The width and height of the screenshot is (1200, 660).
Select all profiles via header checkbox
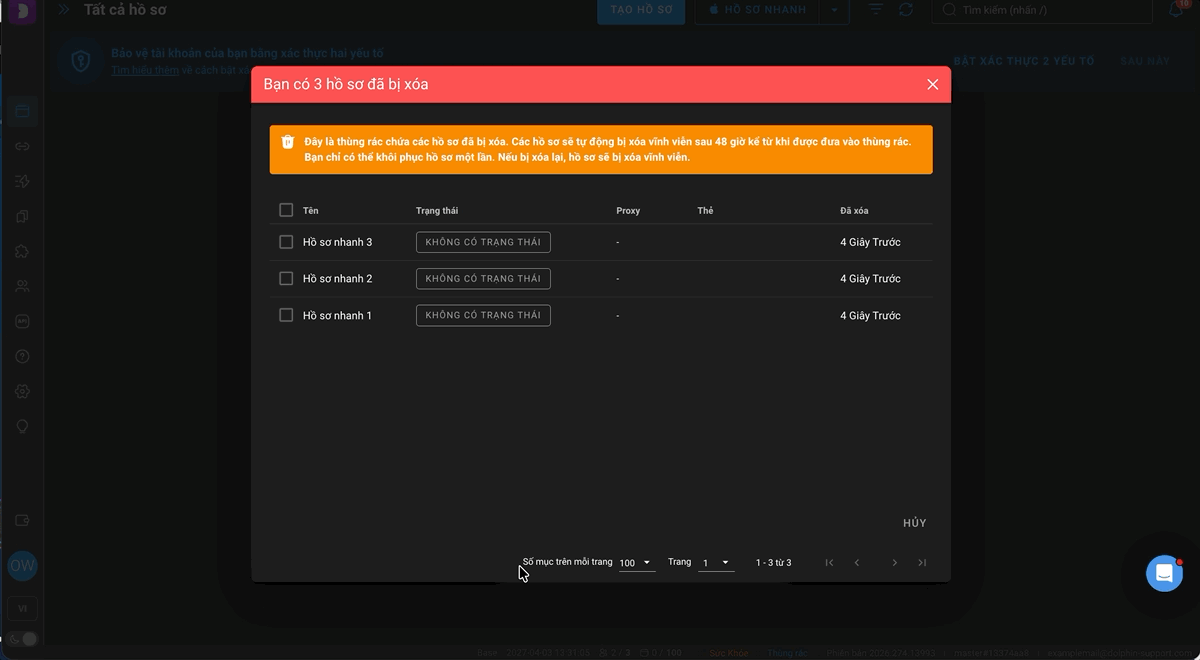[286, 210]
